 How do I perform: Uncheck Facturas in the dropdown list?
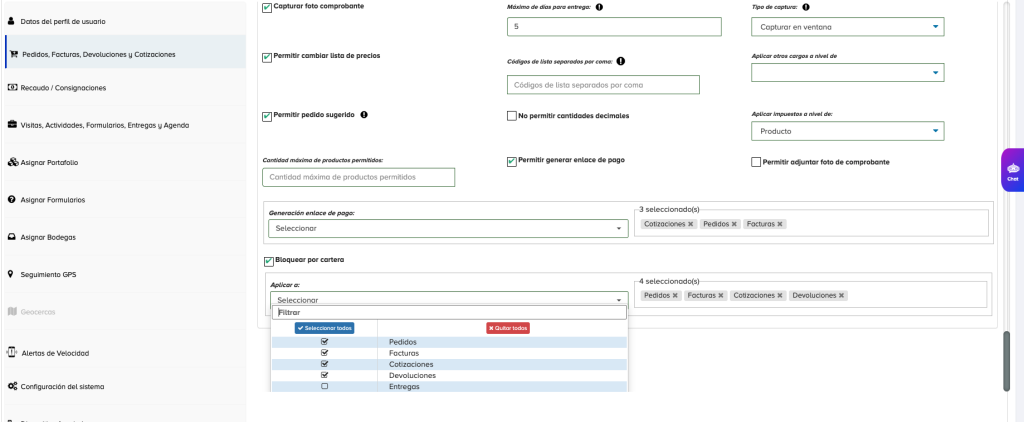tap(325, 353)
